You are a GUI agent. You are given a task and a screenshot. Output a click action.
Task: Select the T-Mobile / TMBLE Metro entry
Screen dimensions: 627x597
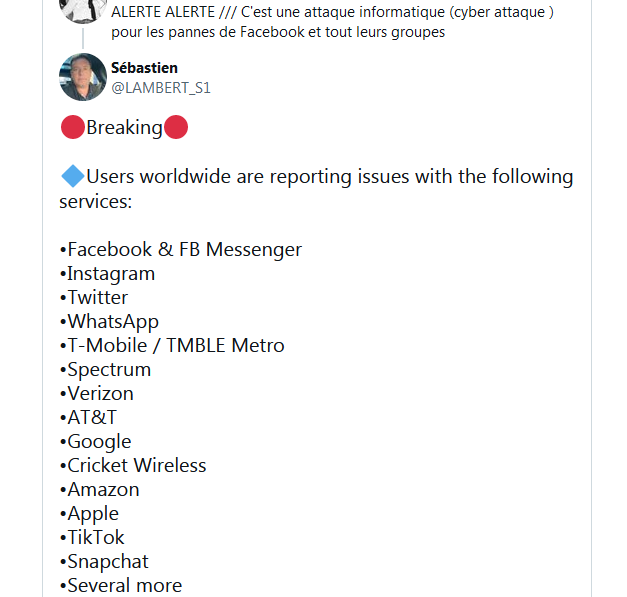tap(172, 345)
